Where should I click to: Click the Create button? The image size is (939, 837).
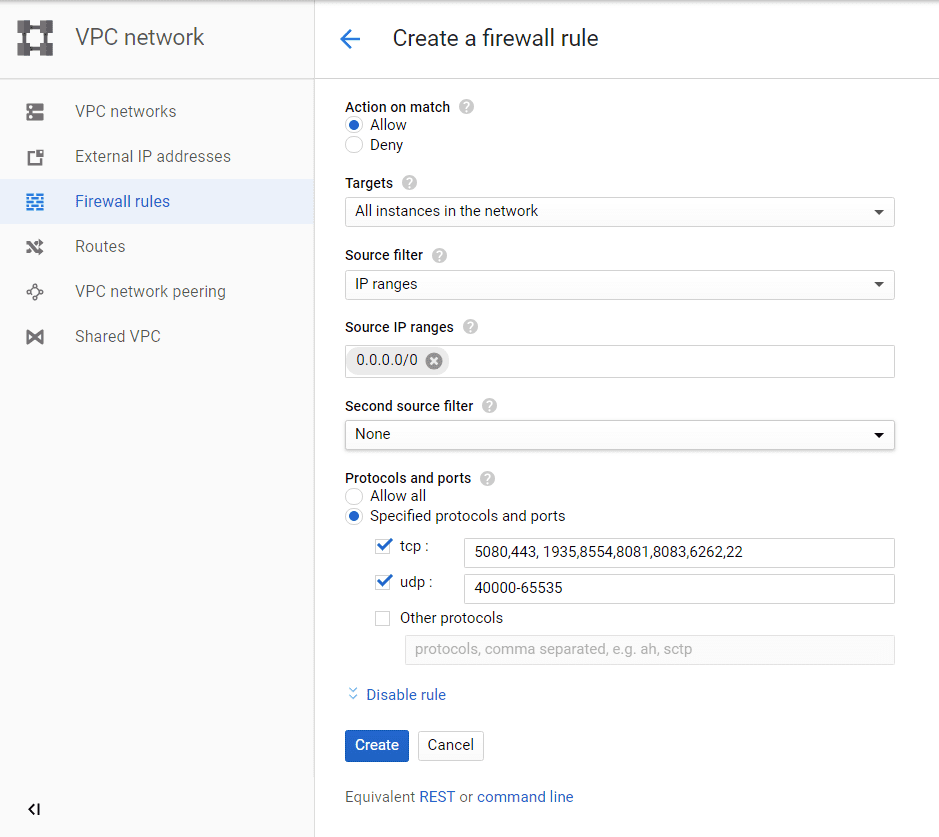click(377, 745)
